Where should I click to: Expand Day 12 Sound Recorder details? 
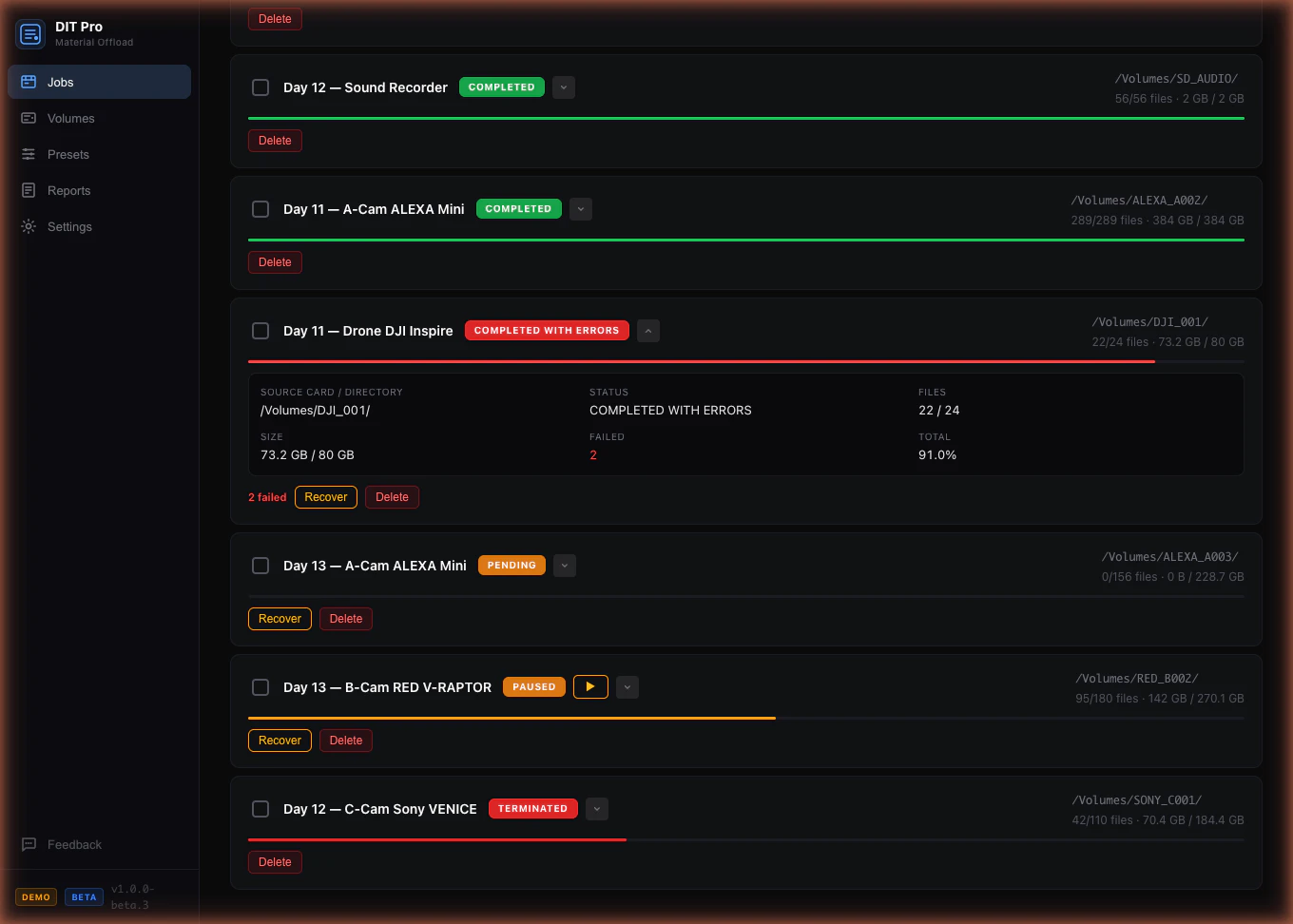[564, 87]
